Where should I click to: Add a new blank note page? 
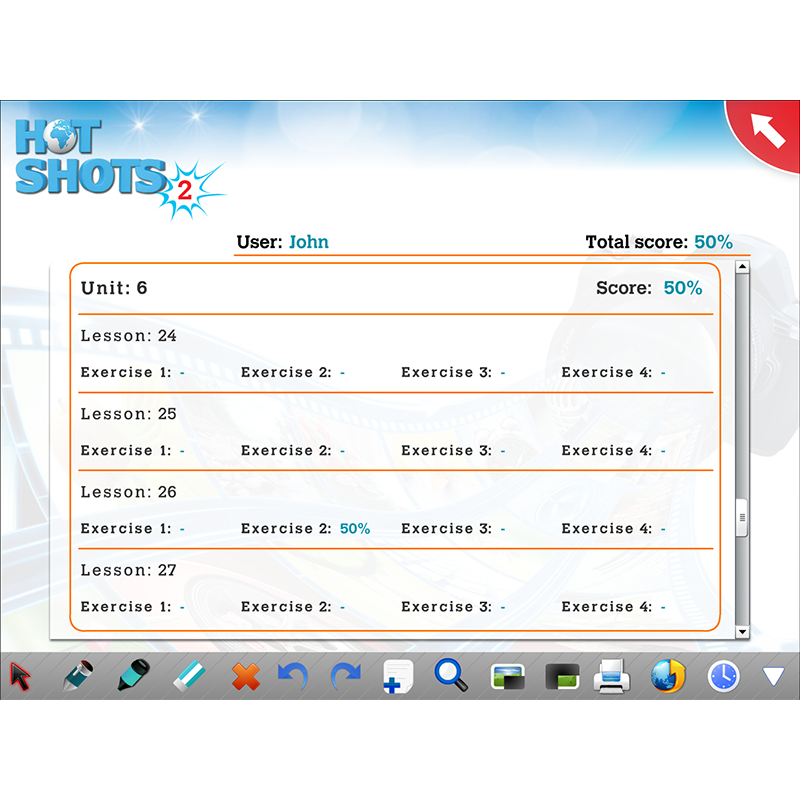click(398, 677)
